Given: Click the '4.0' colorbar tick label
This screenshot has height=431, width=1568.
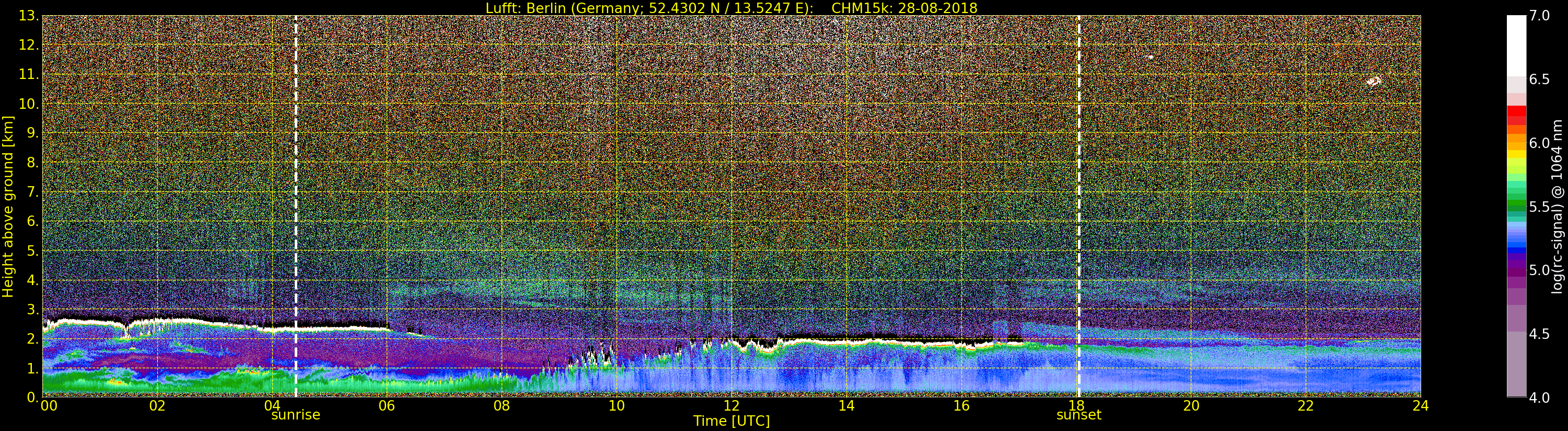Looking at the screenshot, I should [x=1539, y=398].
